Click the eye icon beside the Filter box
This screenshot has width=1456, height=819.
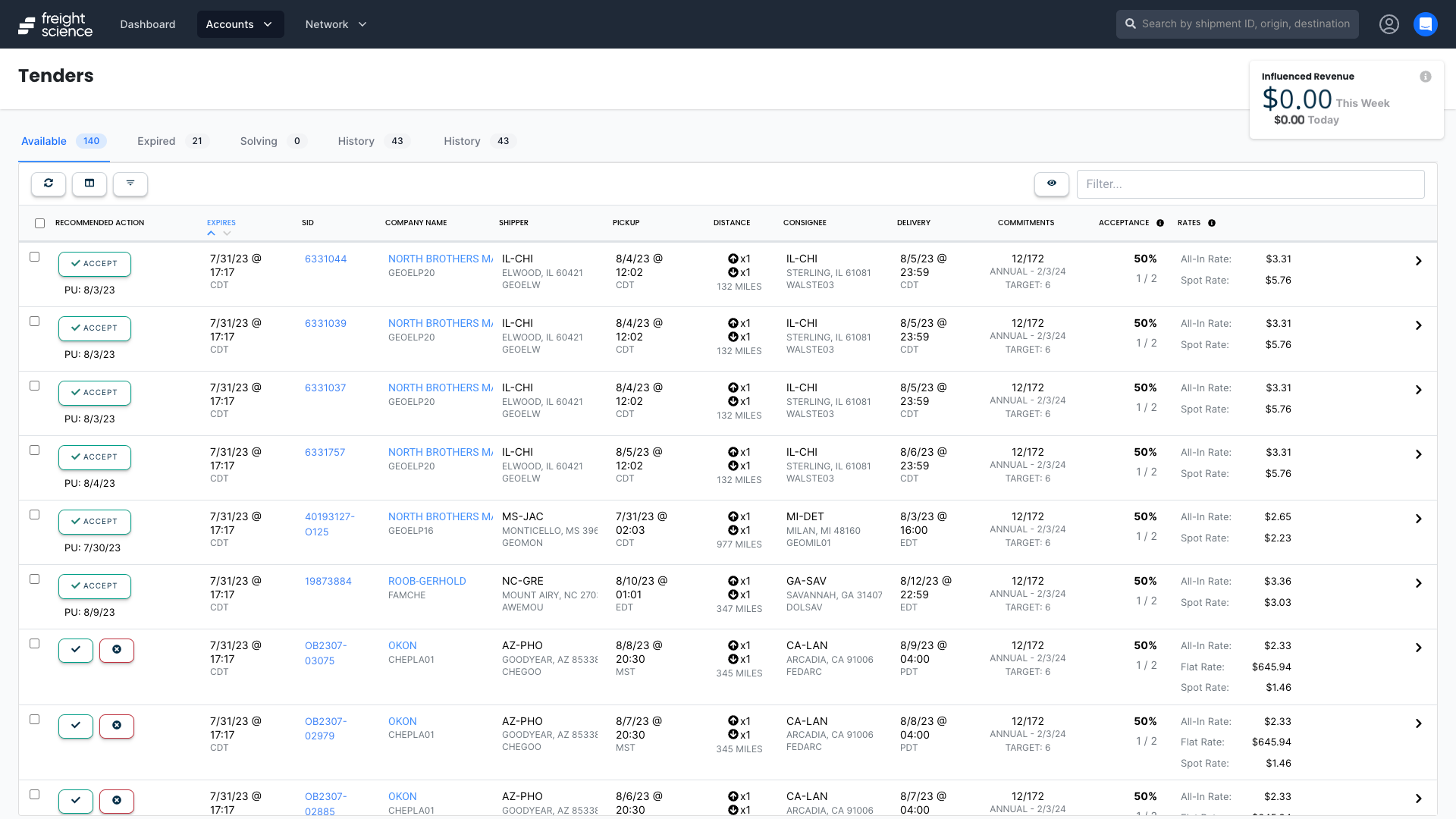click(1051, 184)
